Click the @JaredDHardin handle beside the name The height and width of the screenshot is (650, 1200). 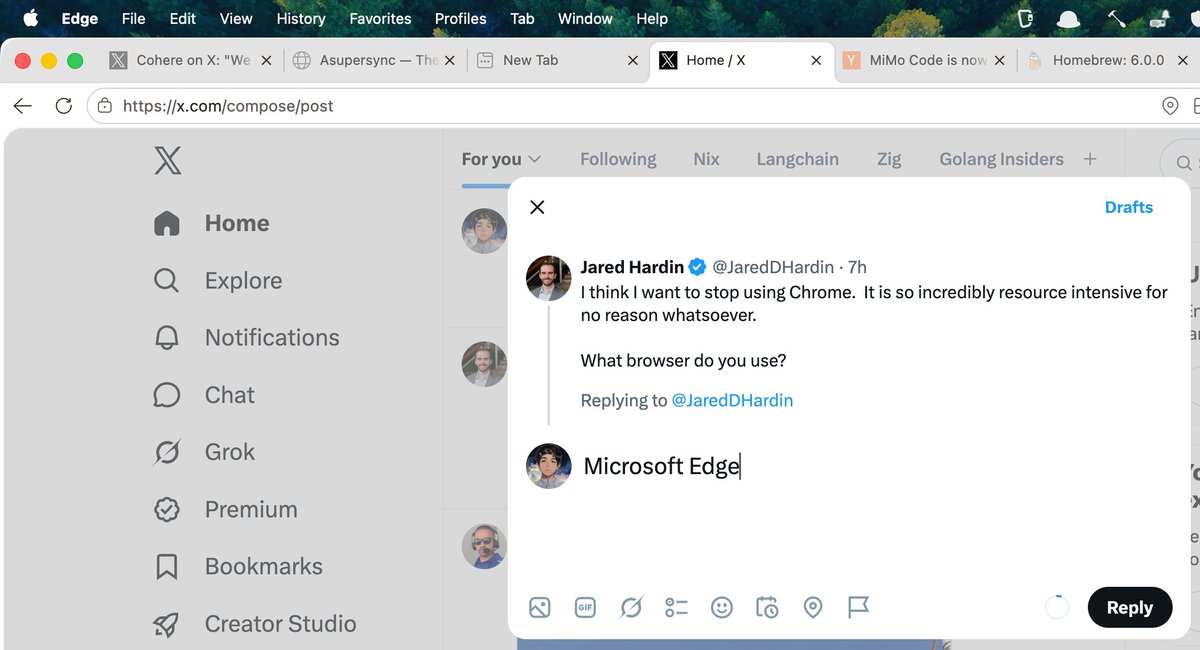[775, 267]
